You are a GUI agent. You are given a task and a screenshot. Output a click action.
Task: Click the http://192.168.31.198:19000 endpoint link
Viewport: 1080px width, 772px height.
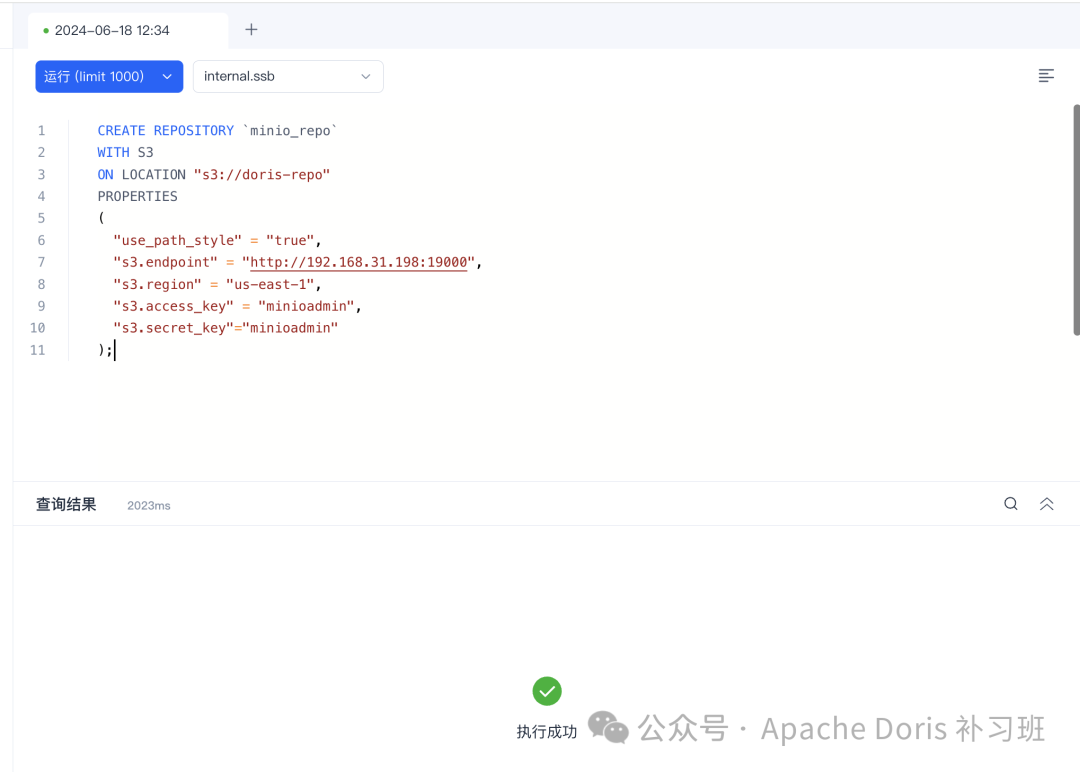click(x=359, y=262)
